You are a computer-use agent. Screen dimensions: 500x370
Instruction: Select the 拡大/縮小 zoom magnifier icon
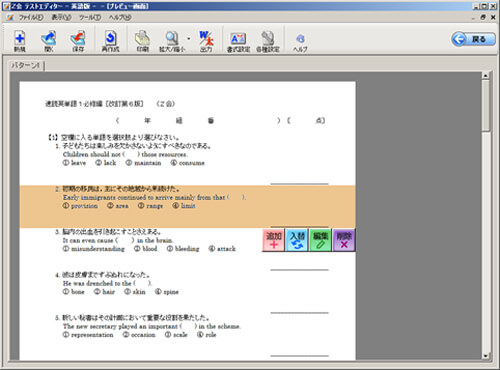172,41
